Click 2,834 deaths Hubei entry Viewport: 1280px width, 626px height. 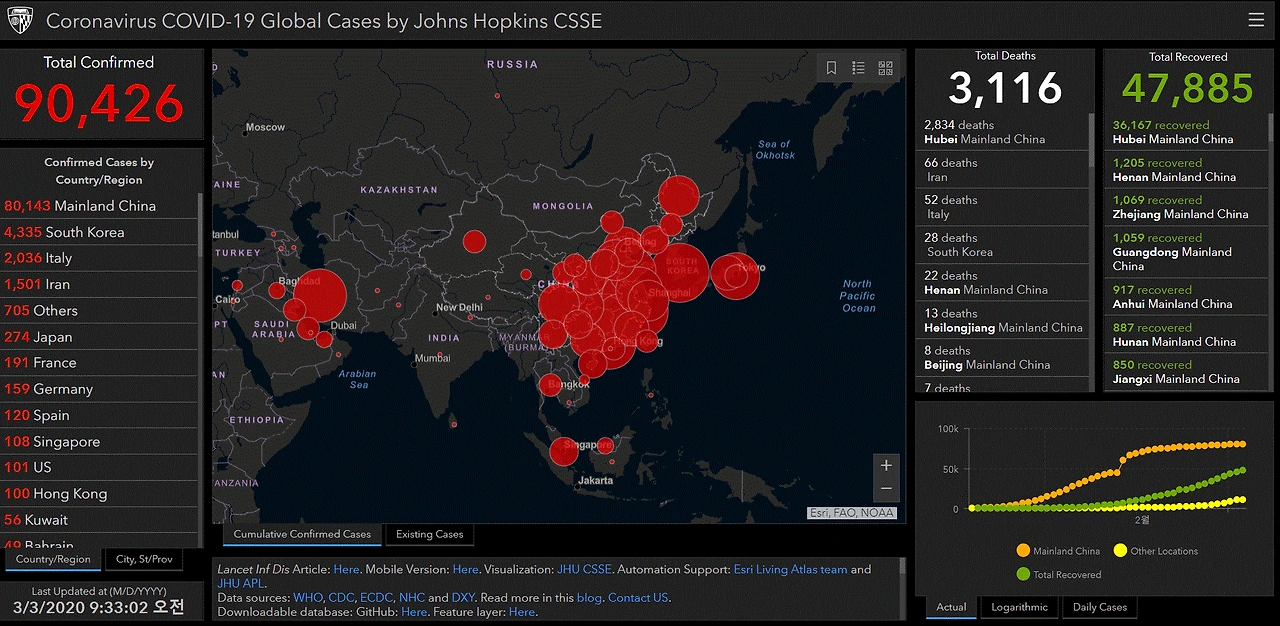1002,132
